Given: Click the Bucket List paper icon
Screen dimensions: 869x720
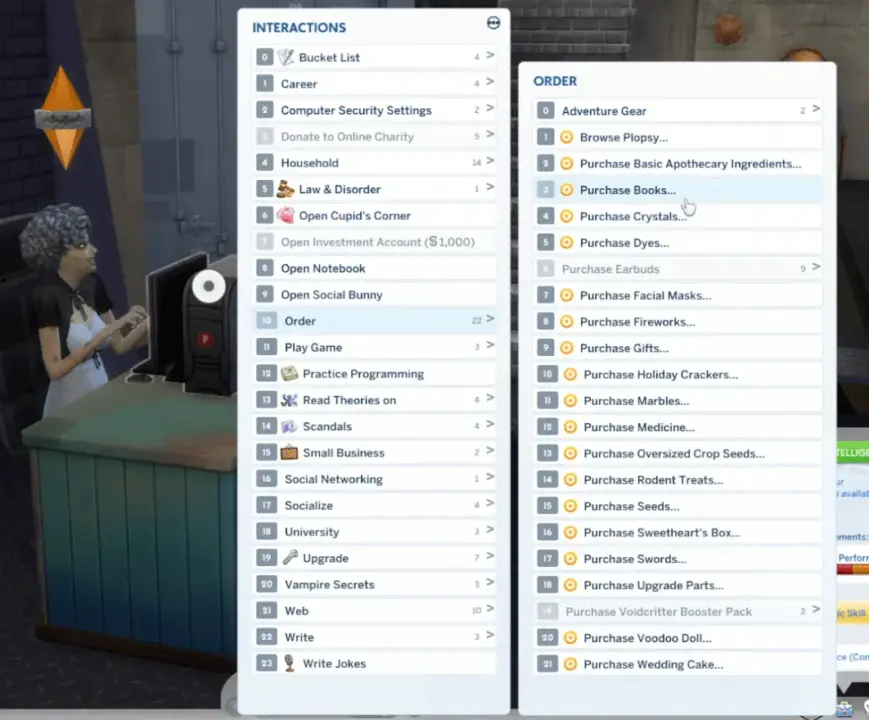Looking at the screenshot, I should tap(285, 57).
